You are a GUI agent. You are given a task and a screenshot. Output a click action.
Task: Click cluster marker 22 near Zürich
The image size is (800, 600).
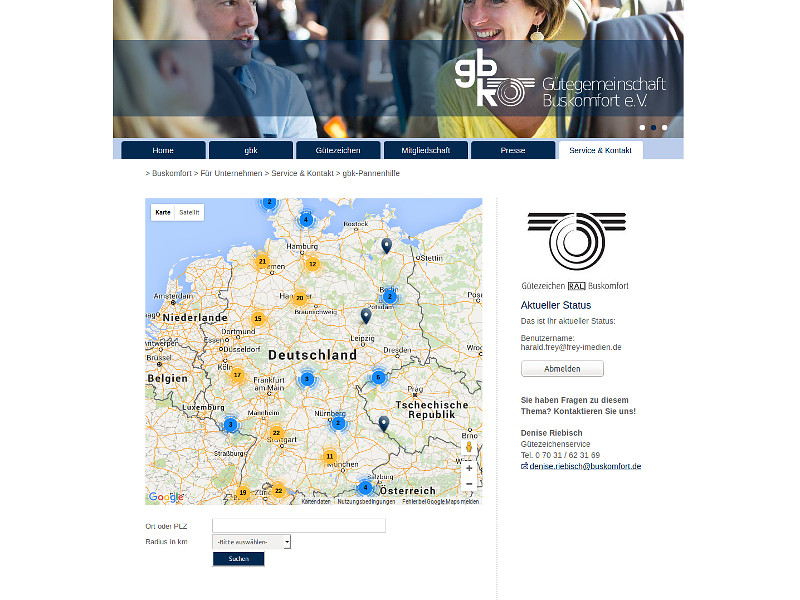point(279,491)
